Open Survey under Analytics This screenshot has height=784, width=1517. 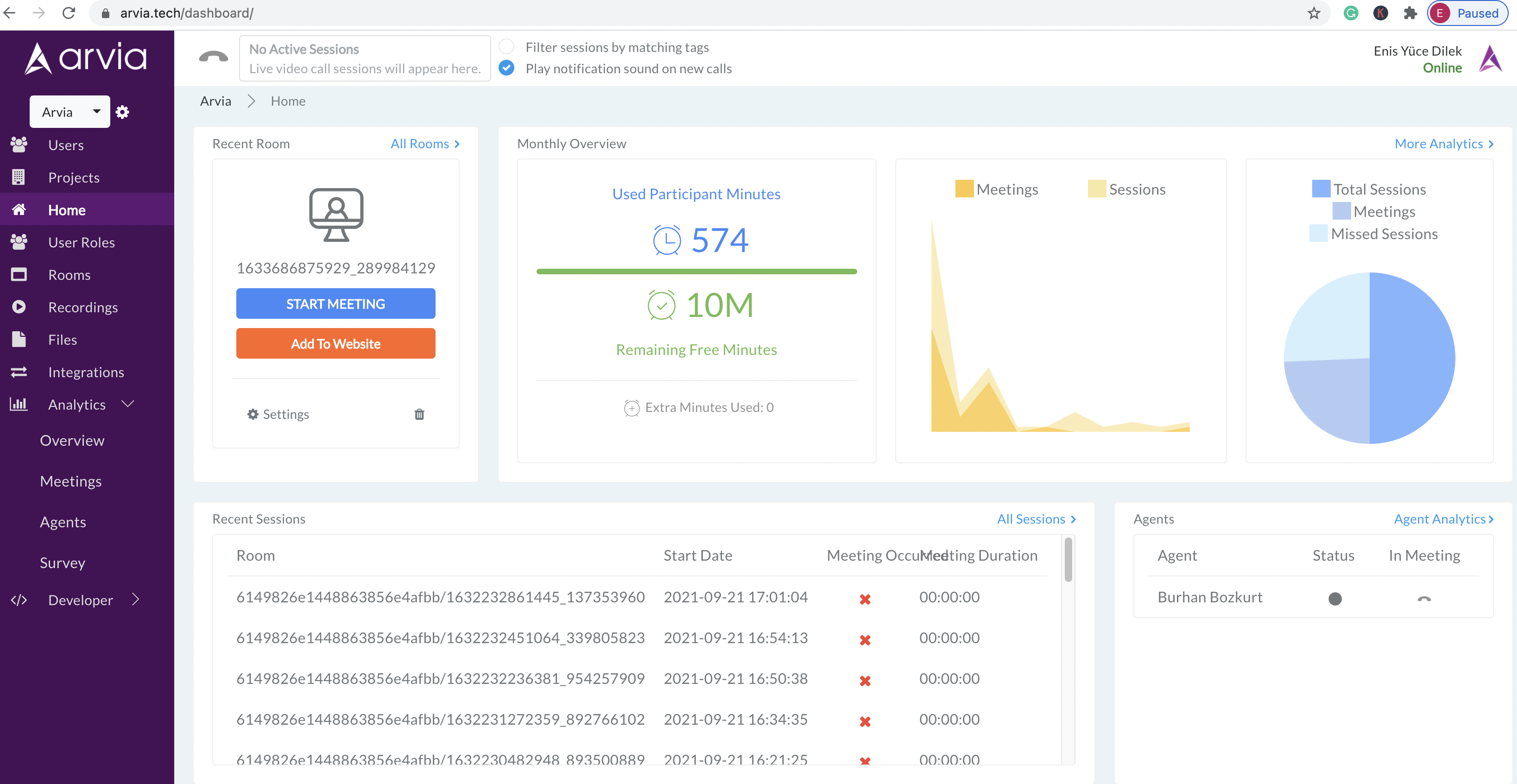63,563
